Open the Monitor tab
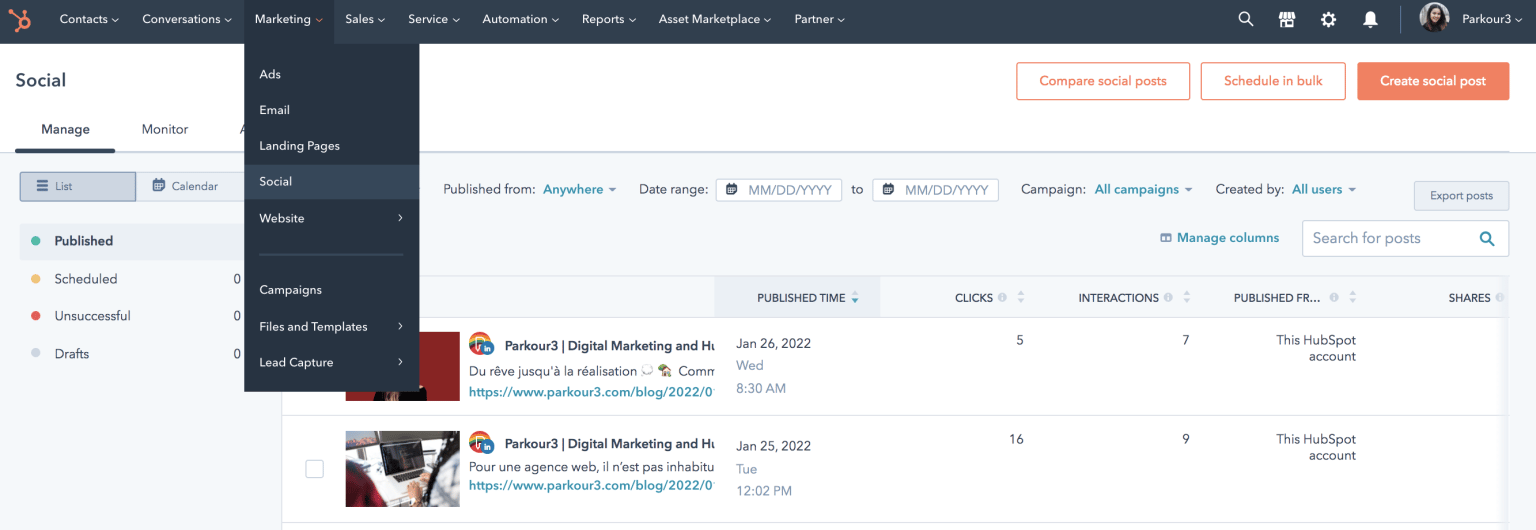The image size is (1536, 530). point(165,129)
